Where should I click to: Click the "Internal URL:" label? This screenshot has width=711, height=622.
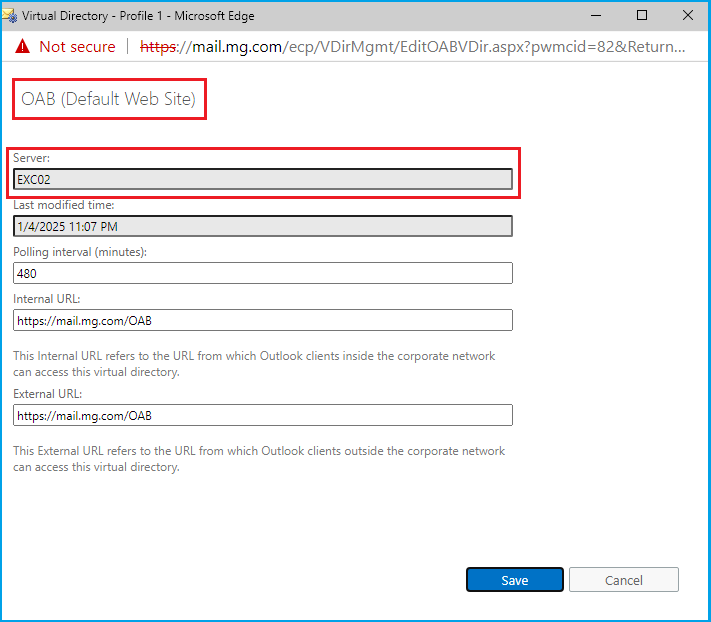coord(46,299)
